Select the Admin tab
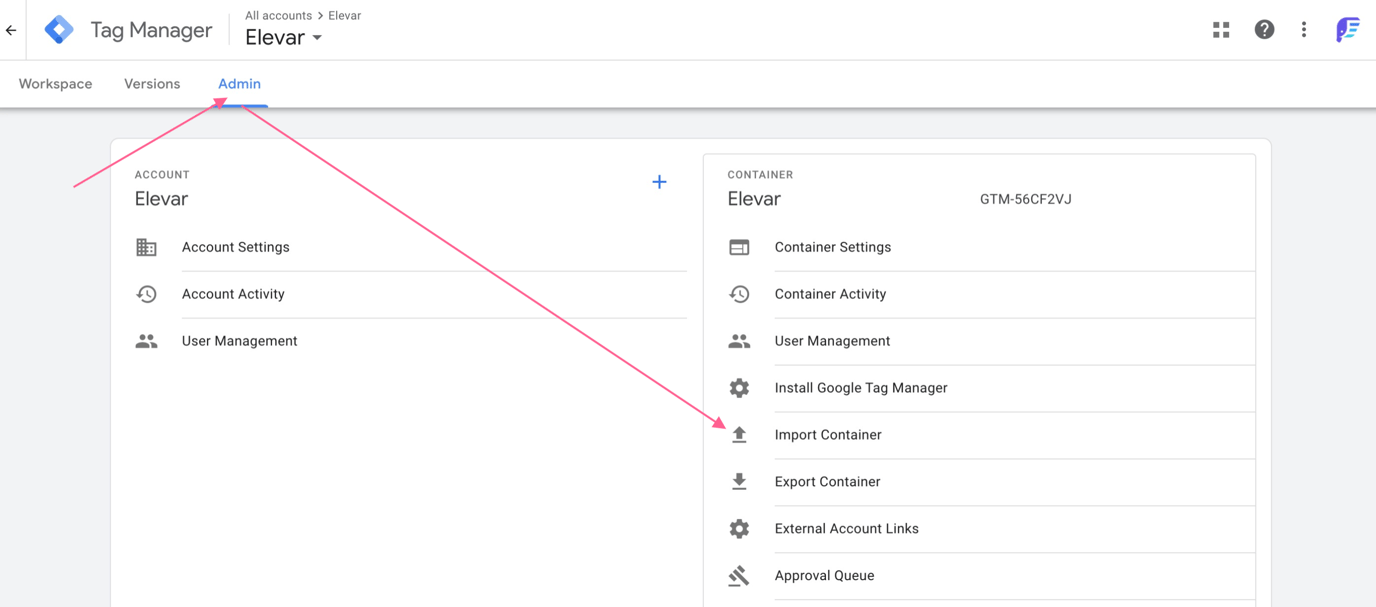Image resolution: width=1376 pixels, height=607 pixels. pyautogui.click(x=240, y=84)
